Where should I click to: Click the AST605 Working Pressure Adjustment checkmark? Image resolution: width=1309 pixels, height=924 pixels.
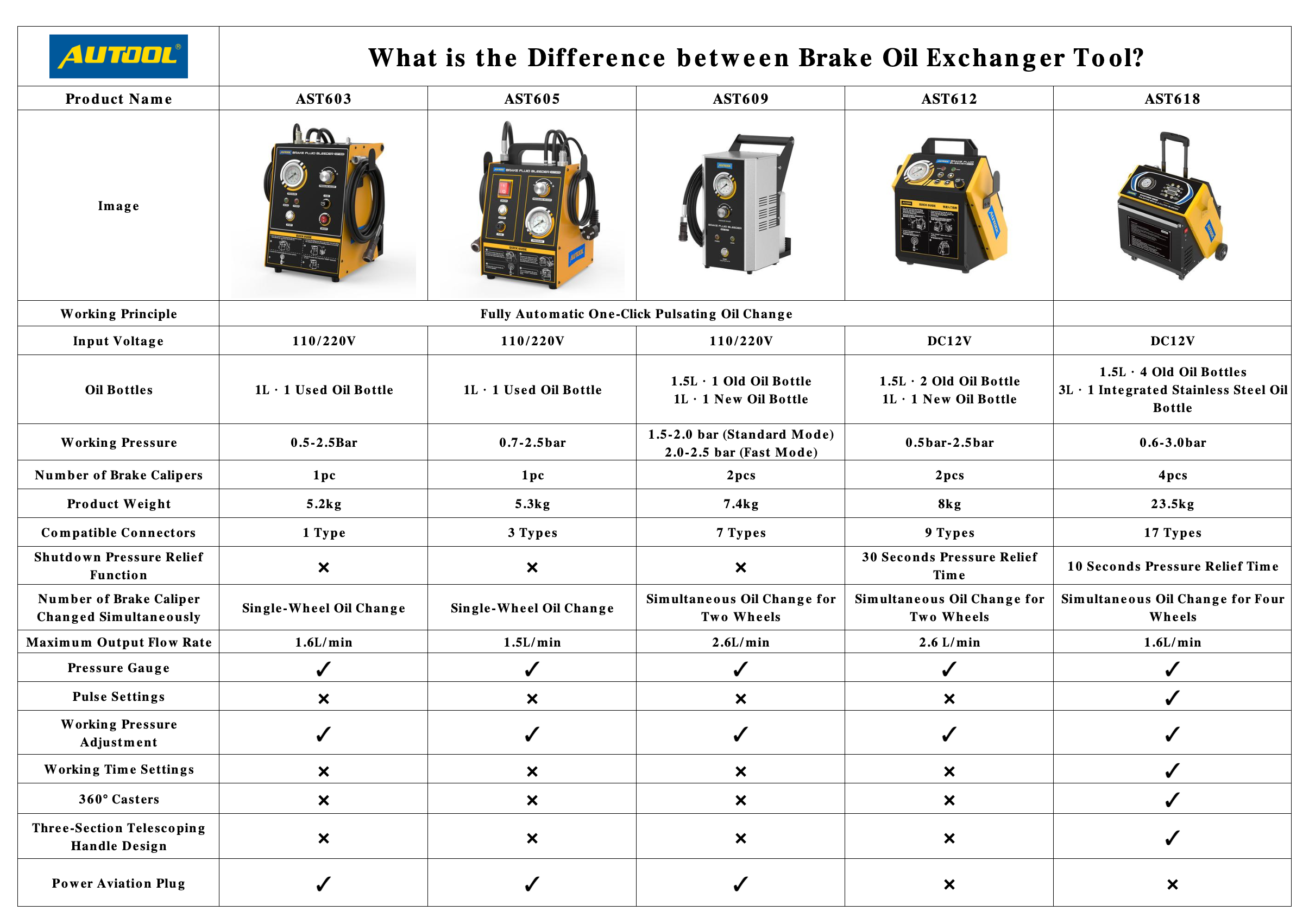point(532,734)
